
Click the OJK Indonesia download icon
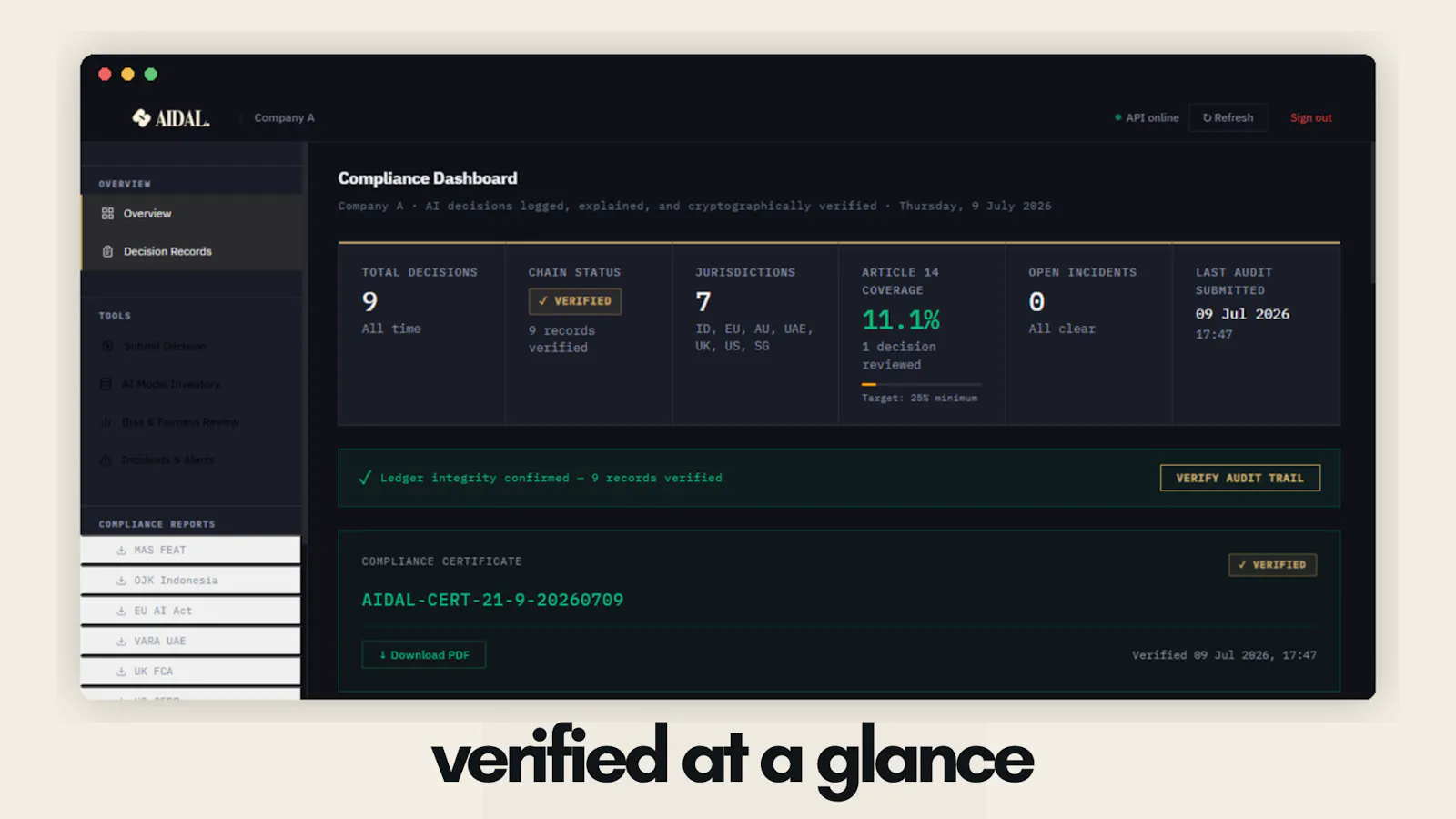[x=121, y=581]
